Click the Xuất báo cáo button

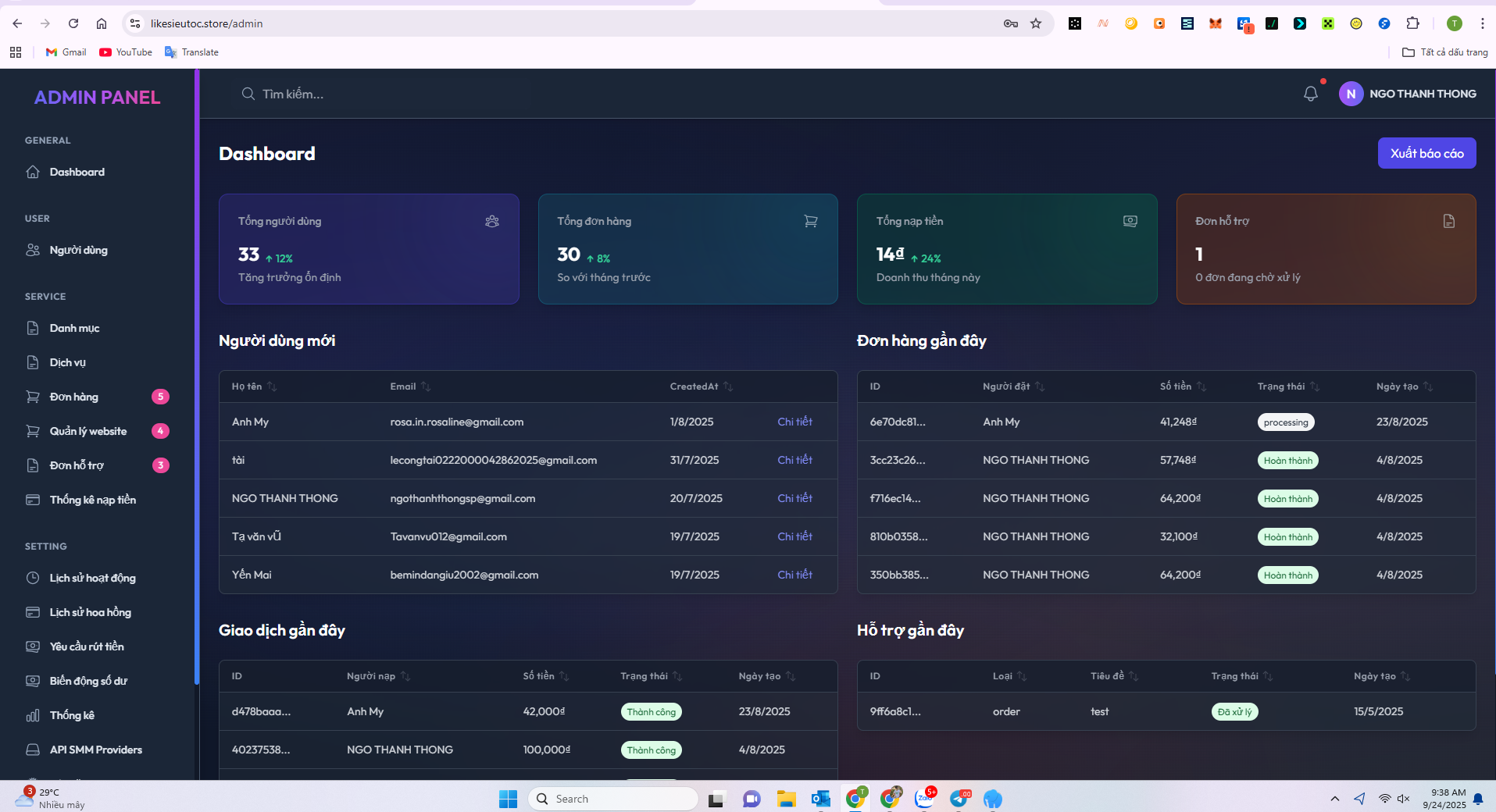pos(1426,153)
